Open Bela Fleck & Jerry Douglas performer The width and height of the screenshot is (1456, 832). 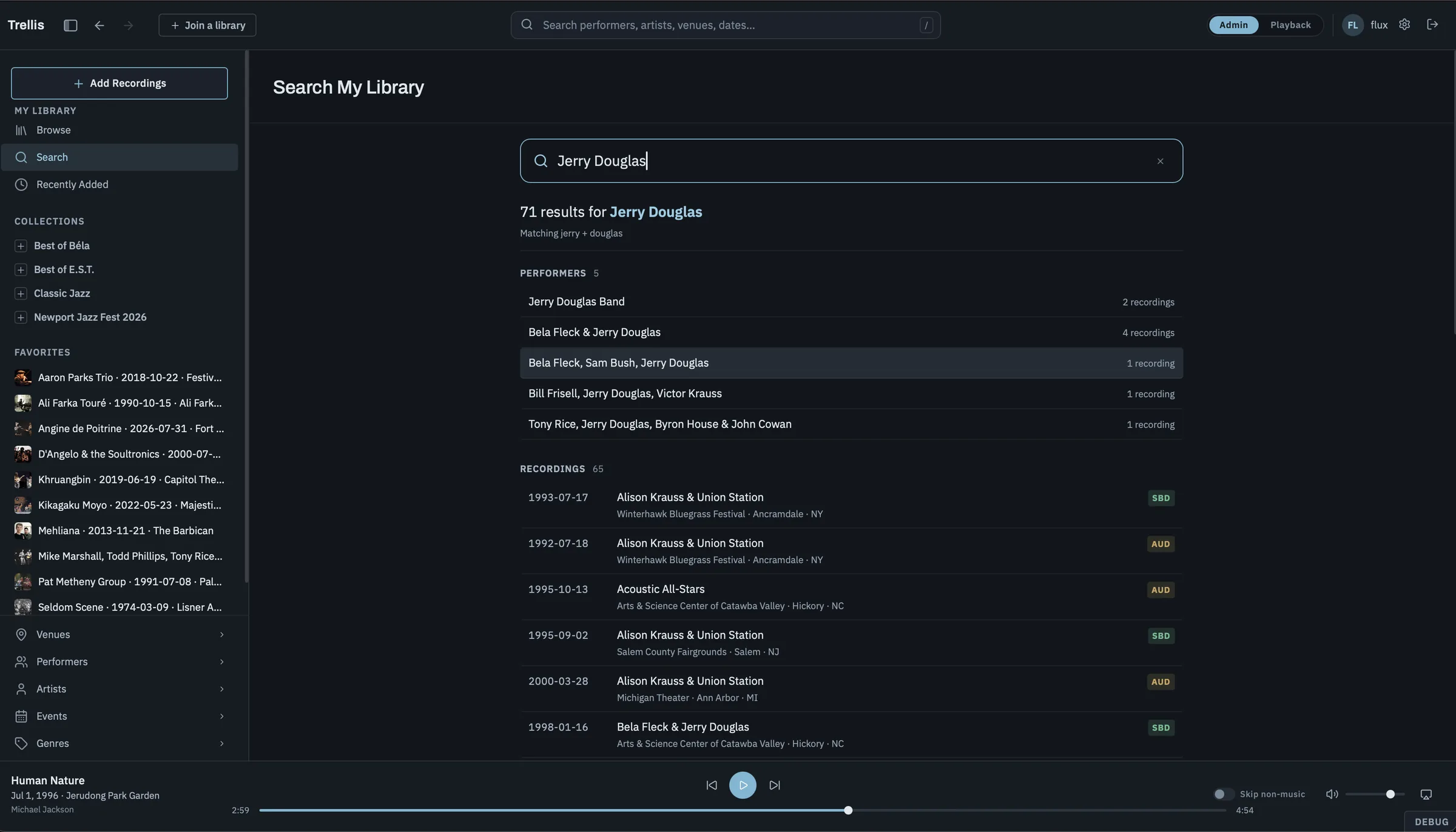pos(851,333)
